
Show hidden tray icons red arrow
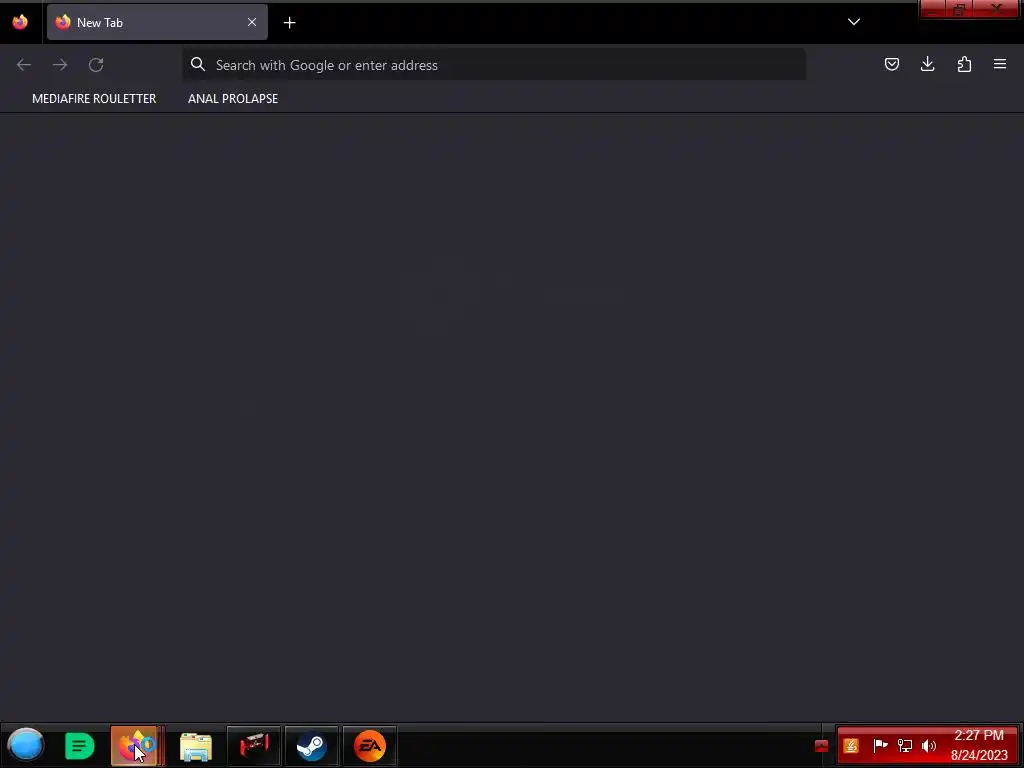[x=821, y=746]
